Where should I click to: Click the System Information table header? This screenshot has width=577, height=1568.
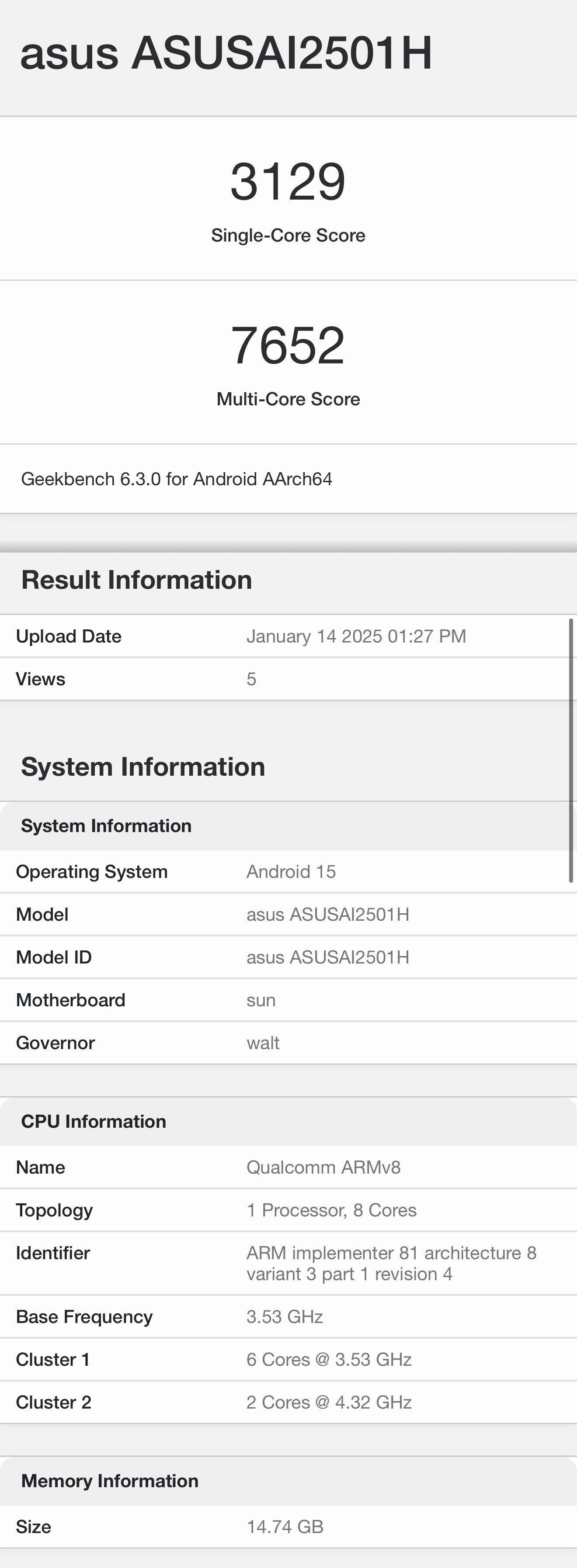click(107, 826)
